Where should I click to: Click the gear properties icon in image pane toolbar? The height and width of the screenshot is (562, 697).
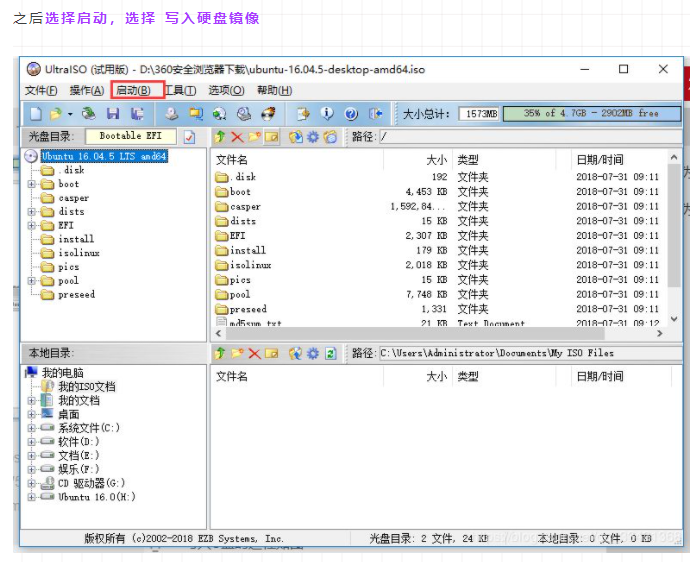pyautogui.click(x=313, y=137)
